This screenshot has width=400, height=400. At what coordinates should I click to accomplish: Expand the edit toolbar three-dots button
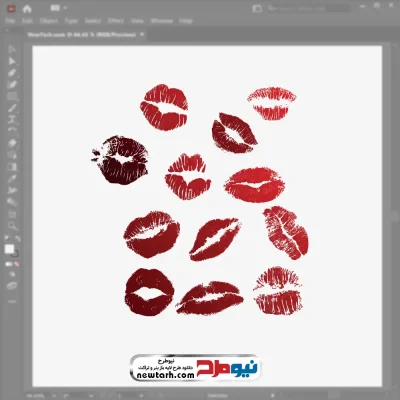(x=12, y=301)
